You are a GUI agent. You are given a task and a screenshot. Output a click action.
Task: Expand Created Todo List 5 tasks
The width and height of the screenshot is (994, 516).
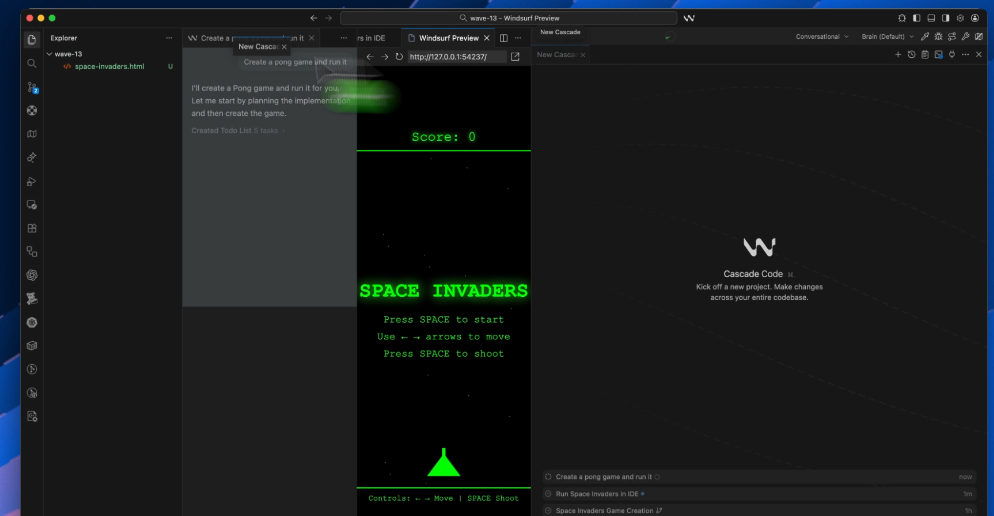(238, 131)
